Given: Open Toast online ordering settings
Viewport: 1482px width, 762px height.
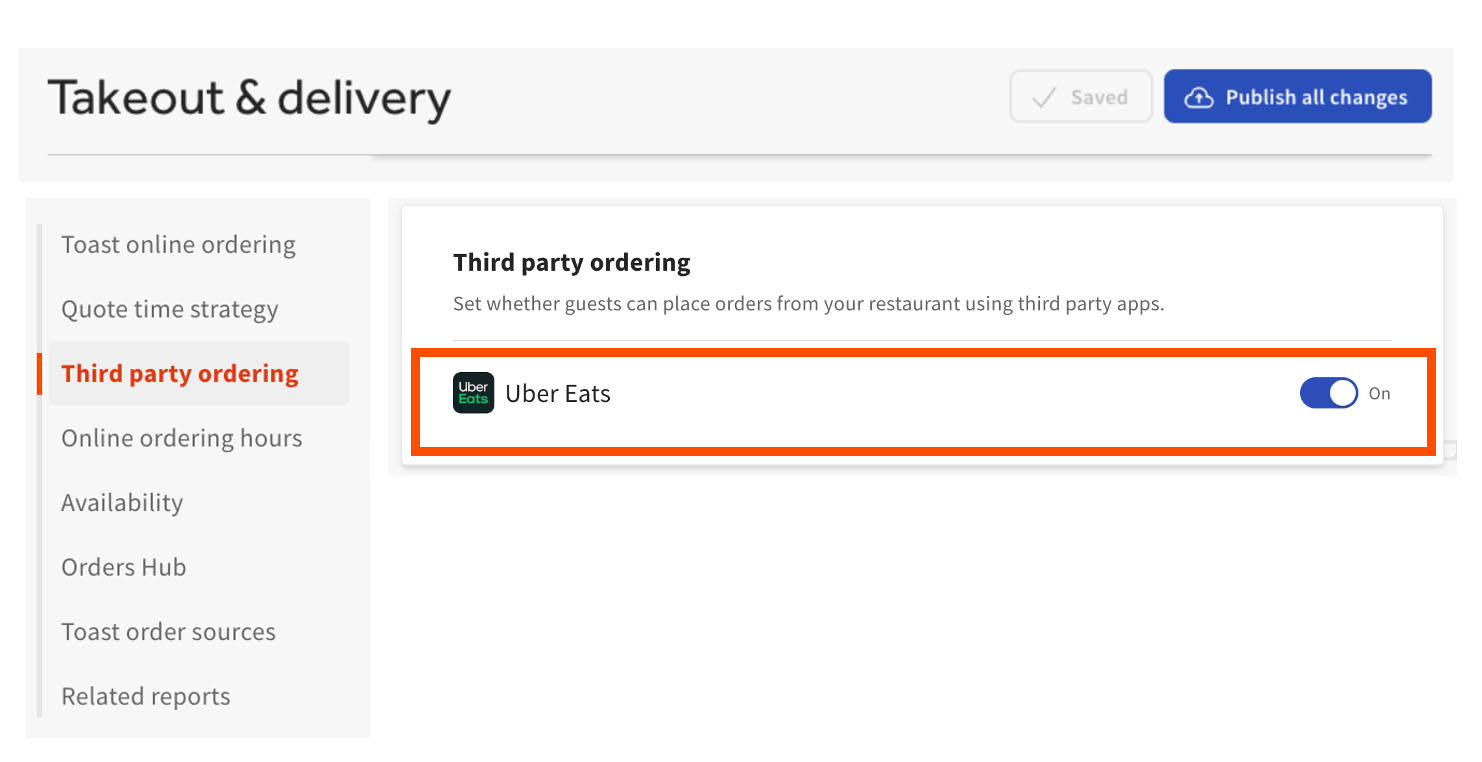Looking at the screenshot, I should click(x=178, y=244).
